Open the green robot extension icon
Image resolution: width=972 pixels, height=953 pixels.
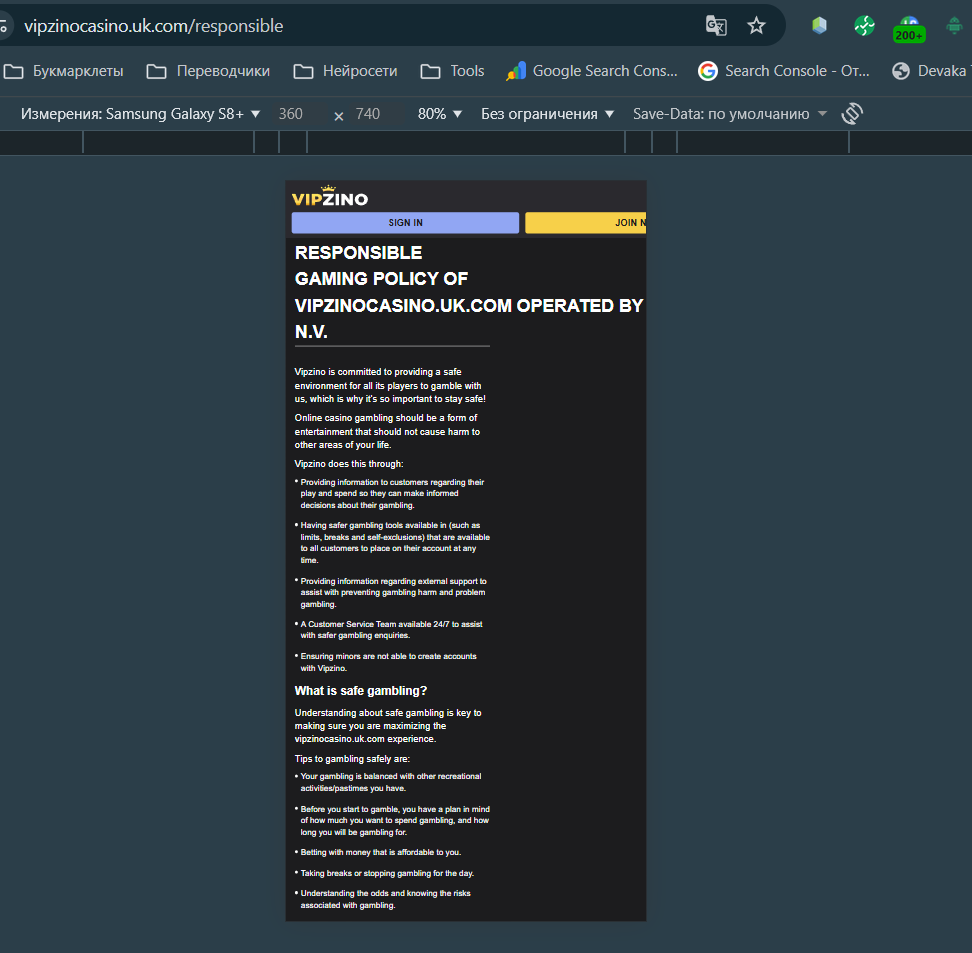(955, 25)
